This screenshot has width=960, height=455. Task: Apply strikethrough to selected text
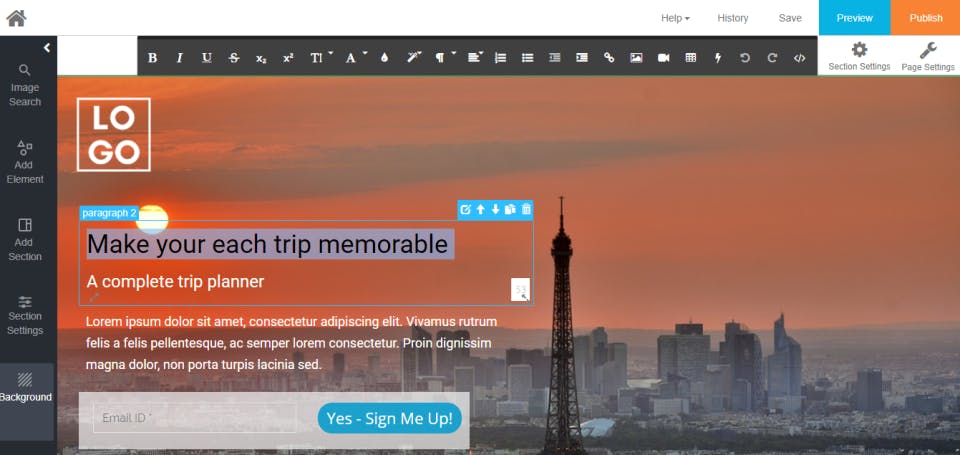(x=234, y=58)
